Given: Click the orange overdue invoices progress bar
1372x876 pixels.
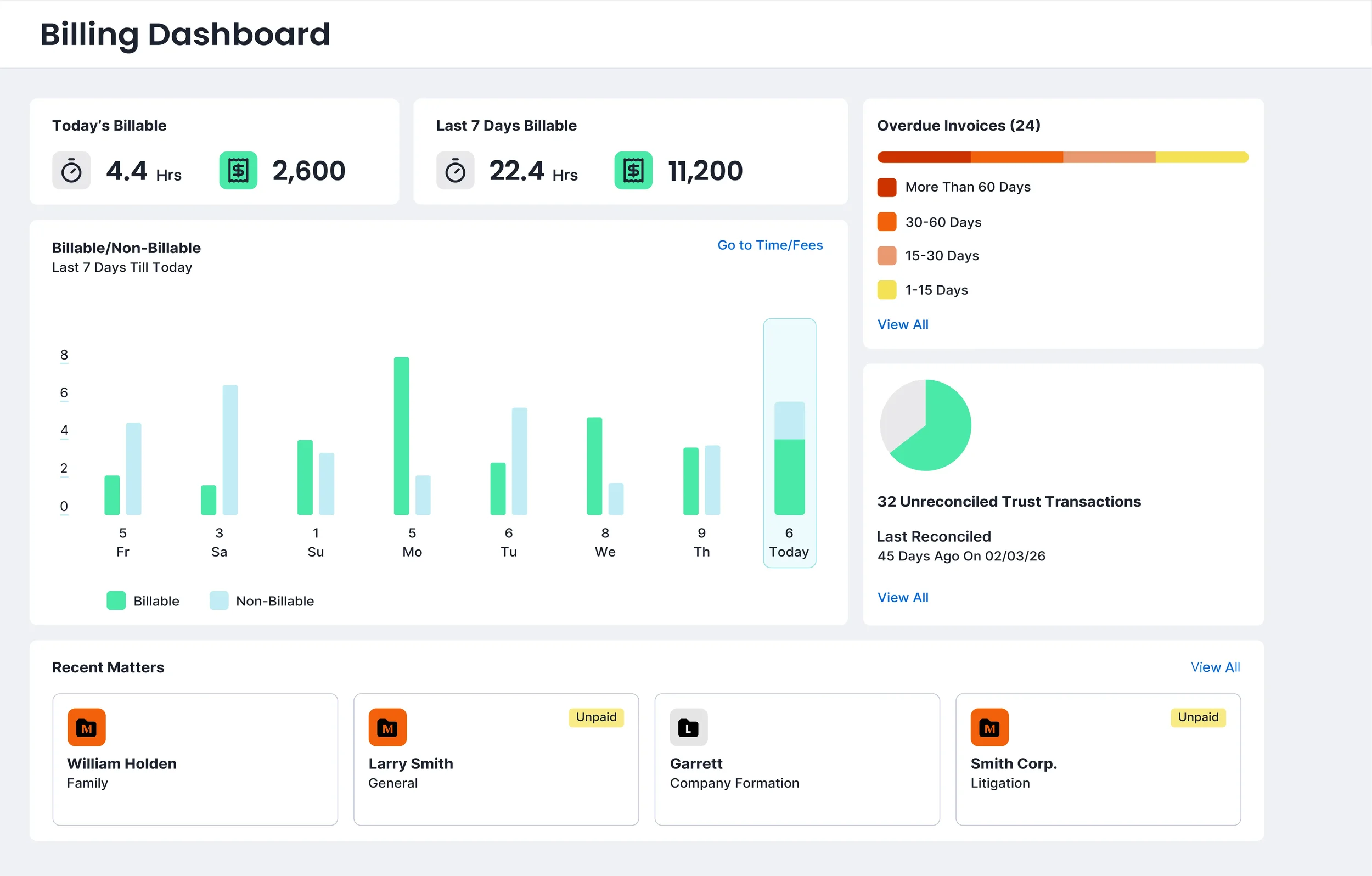Looking at the screenshot, I should pyautogui.click(x=1062, y=156).
